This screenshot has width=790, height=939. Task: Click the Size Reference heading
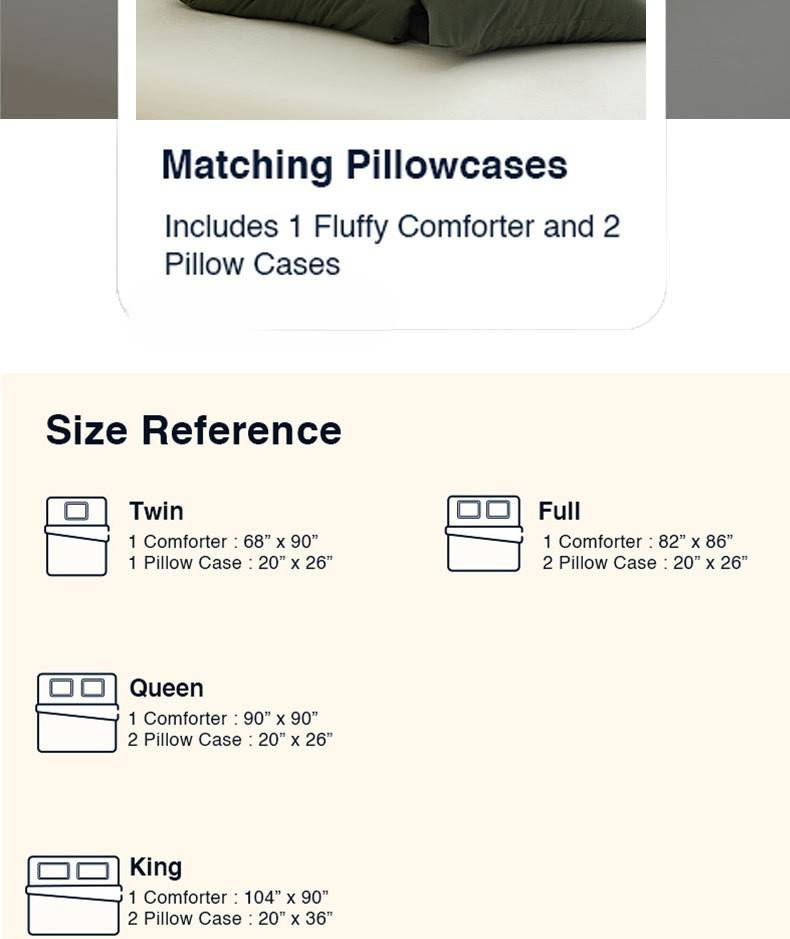193,430
